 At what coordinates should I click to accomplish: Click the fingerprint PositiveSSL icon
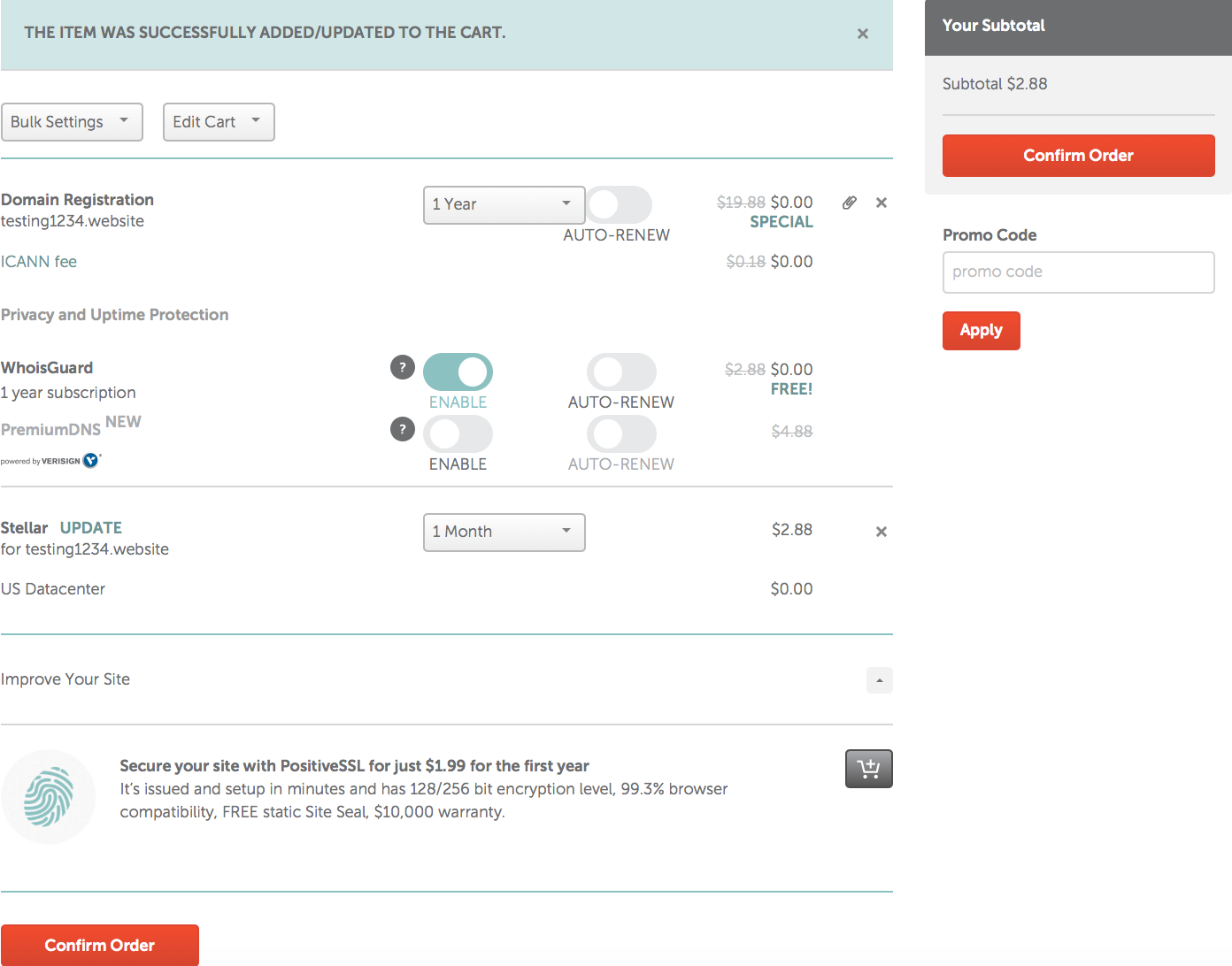(x=49, y=797)
